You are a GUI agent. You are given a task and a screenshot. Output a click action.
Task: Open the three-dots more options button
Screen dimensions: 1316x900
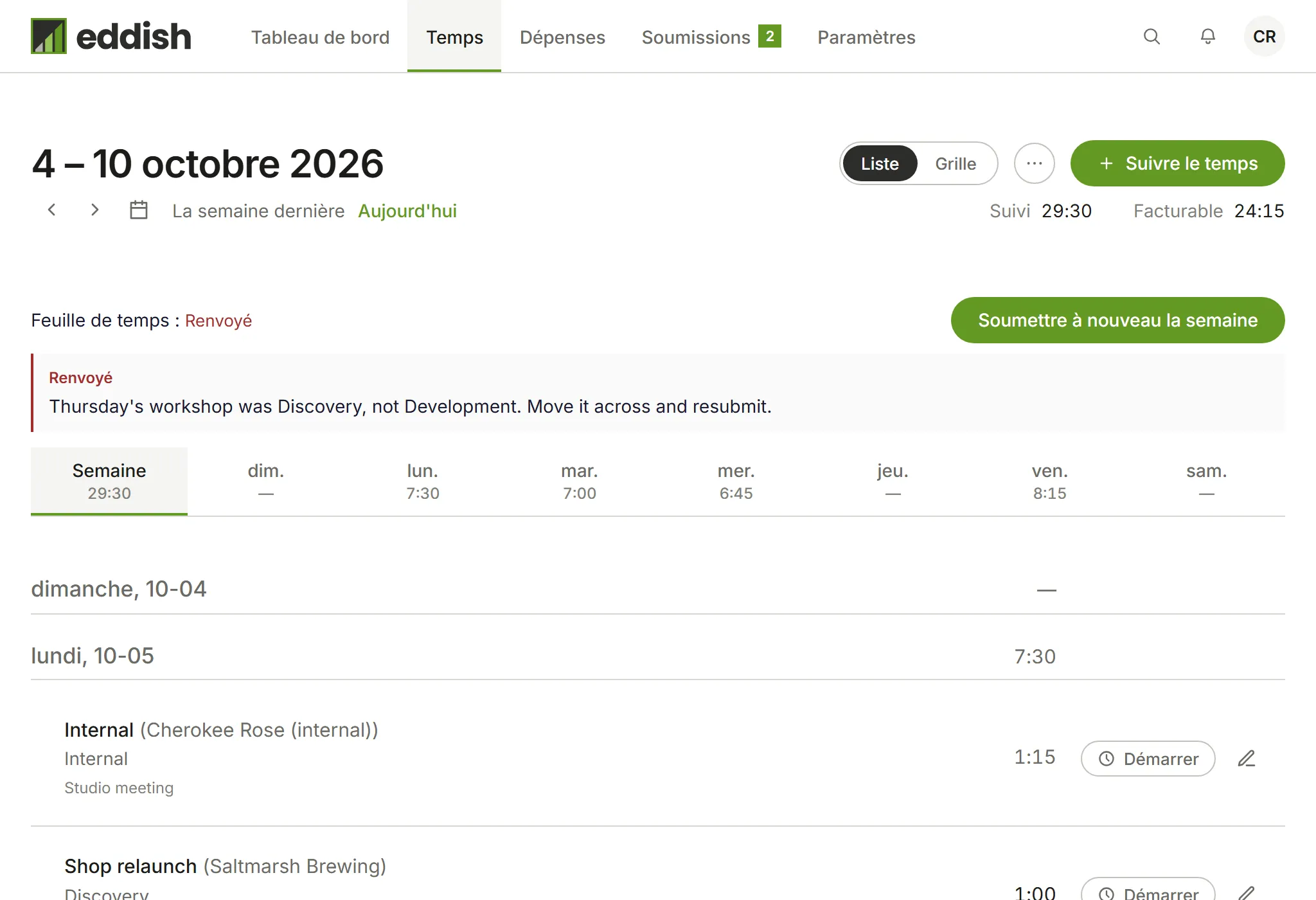tap(1035, 163)
